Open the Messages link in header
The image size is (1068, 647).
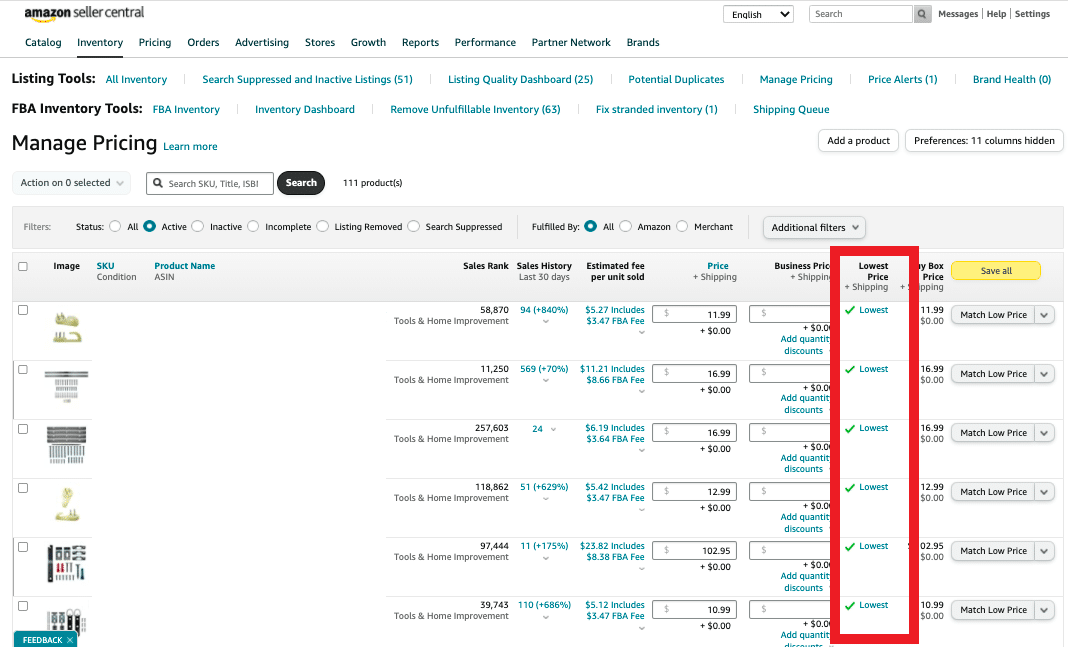pyautogui.click(x=958, y=14)
